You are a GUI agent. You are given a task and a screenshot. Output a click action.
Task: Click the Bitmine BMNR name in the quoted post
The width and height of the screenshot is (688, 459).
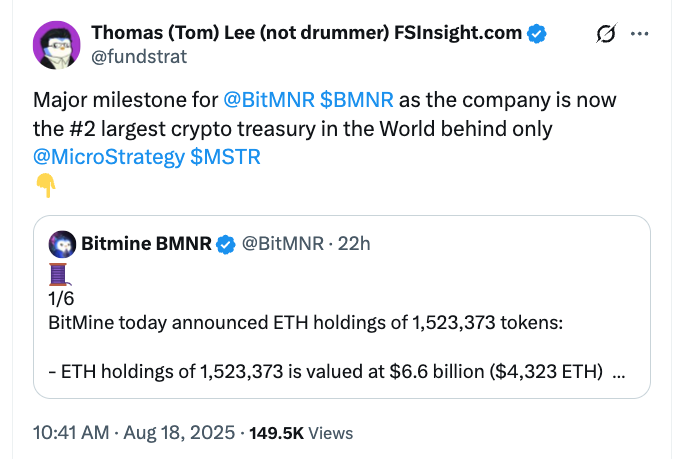pyautogui.click(x=147, y=243)
